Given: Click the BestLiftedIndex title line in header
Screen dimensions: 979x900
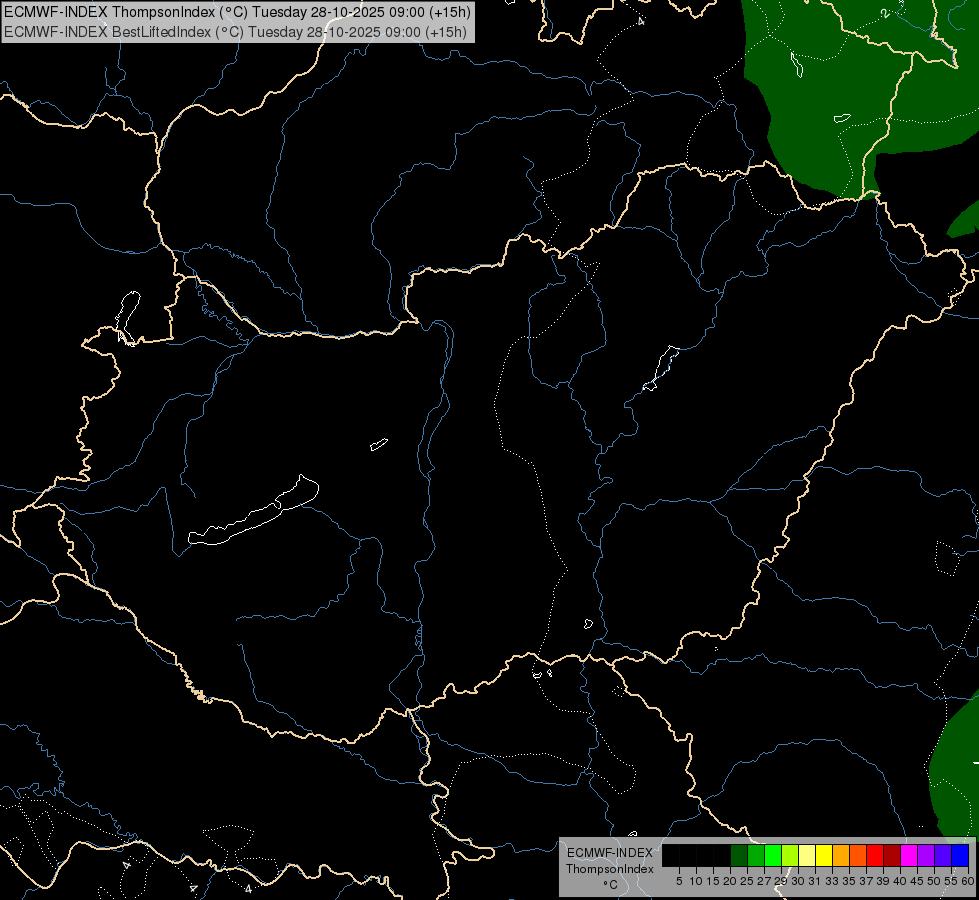Looking at the screenshot, I should point(235,32).
